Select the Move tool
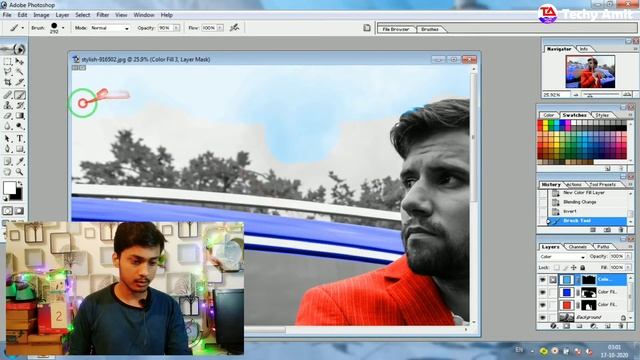640x360 pixels. [x=19, y=62]
